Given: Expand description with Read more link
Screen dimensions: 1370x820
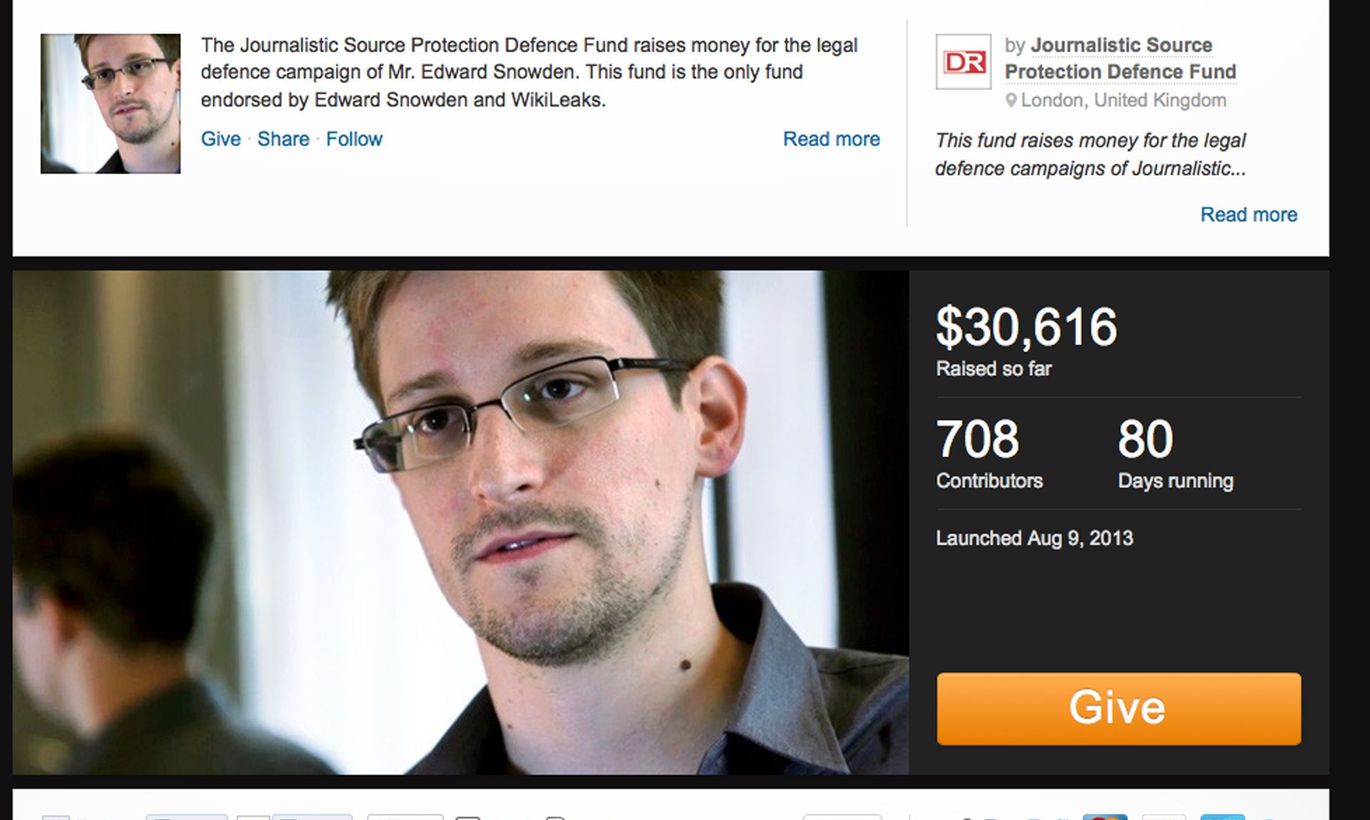Looking at the screenshot, I should point(831,139).
